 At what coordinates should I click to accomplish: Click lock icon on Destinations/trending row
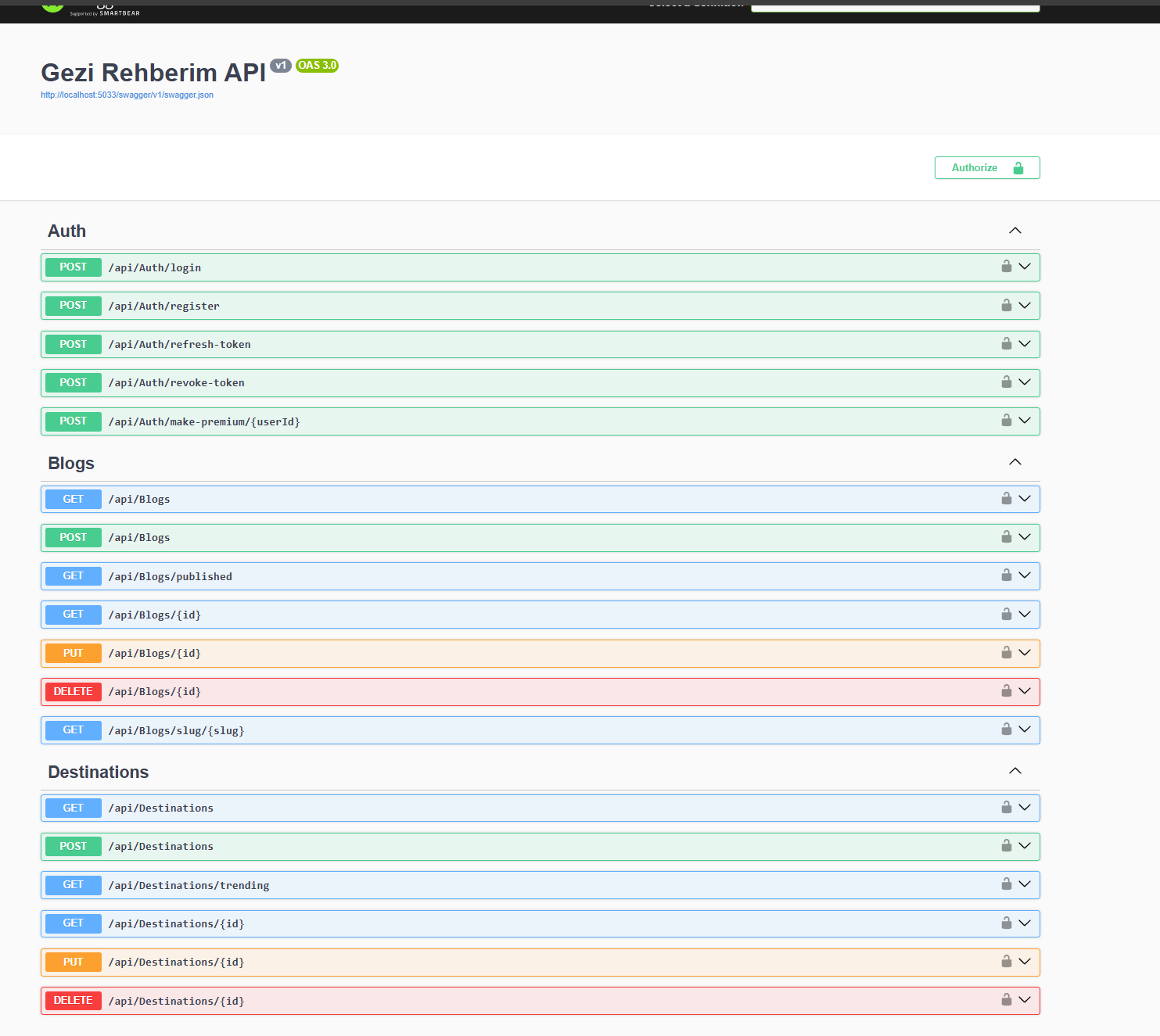click(x=1007, y=884)
